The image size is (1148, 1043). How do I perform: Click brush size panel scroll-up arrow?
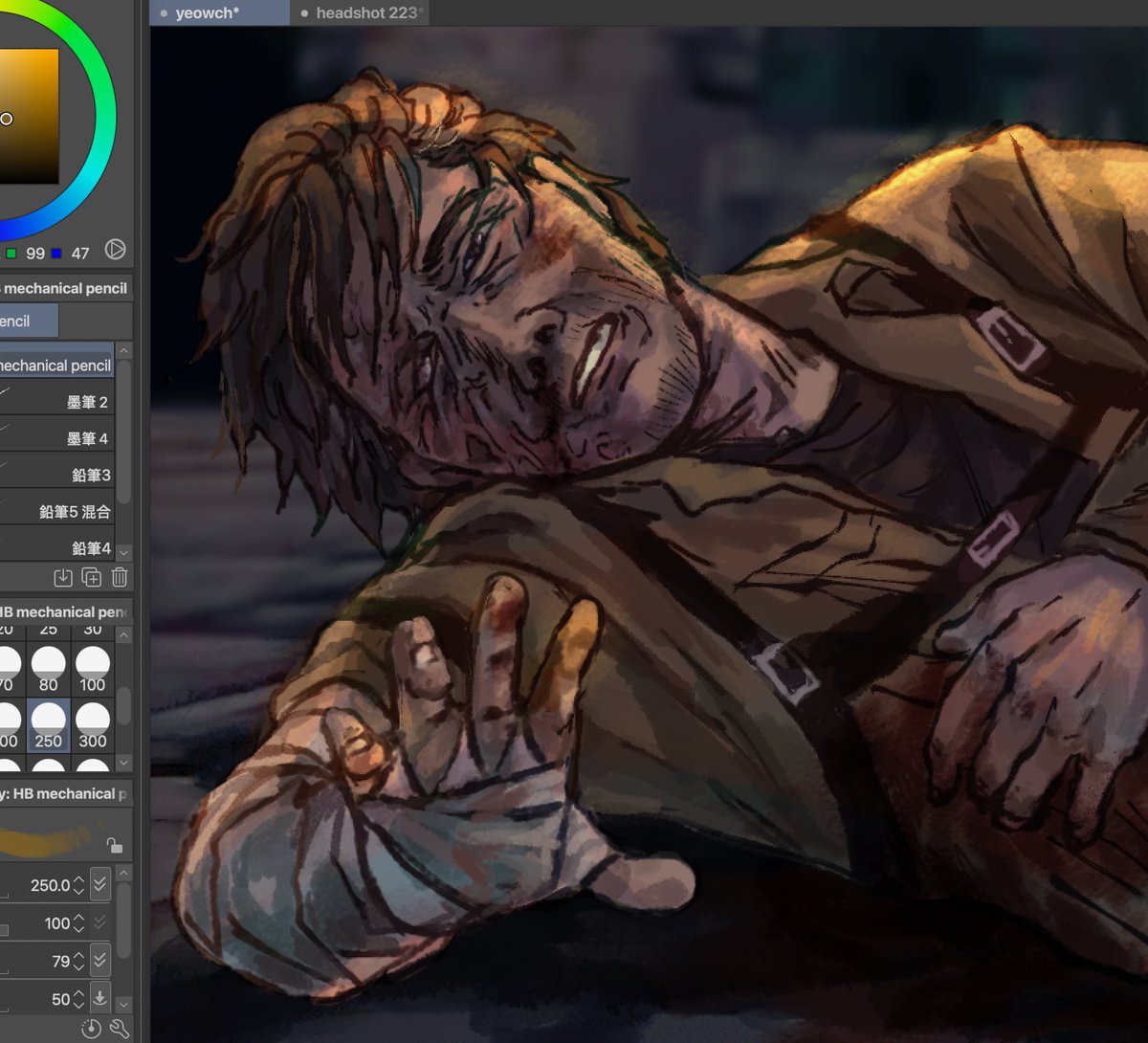tap(123, 635)
